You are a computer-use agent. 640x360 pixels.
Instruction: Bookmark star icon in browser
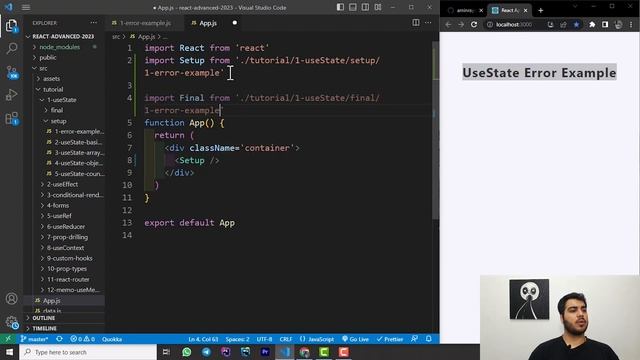[576, 24]
